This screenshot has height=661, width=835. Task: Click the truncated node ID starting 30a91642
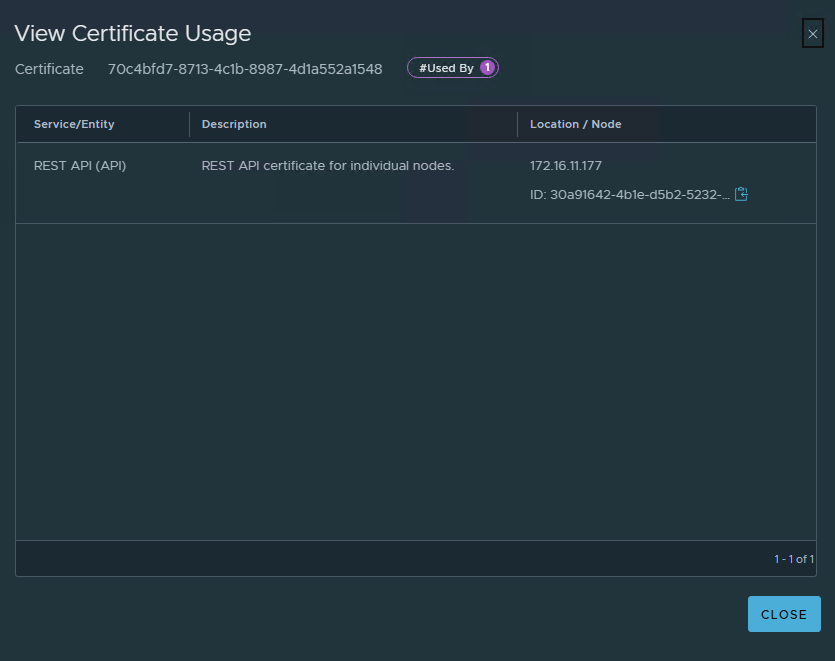click(629, 195)
